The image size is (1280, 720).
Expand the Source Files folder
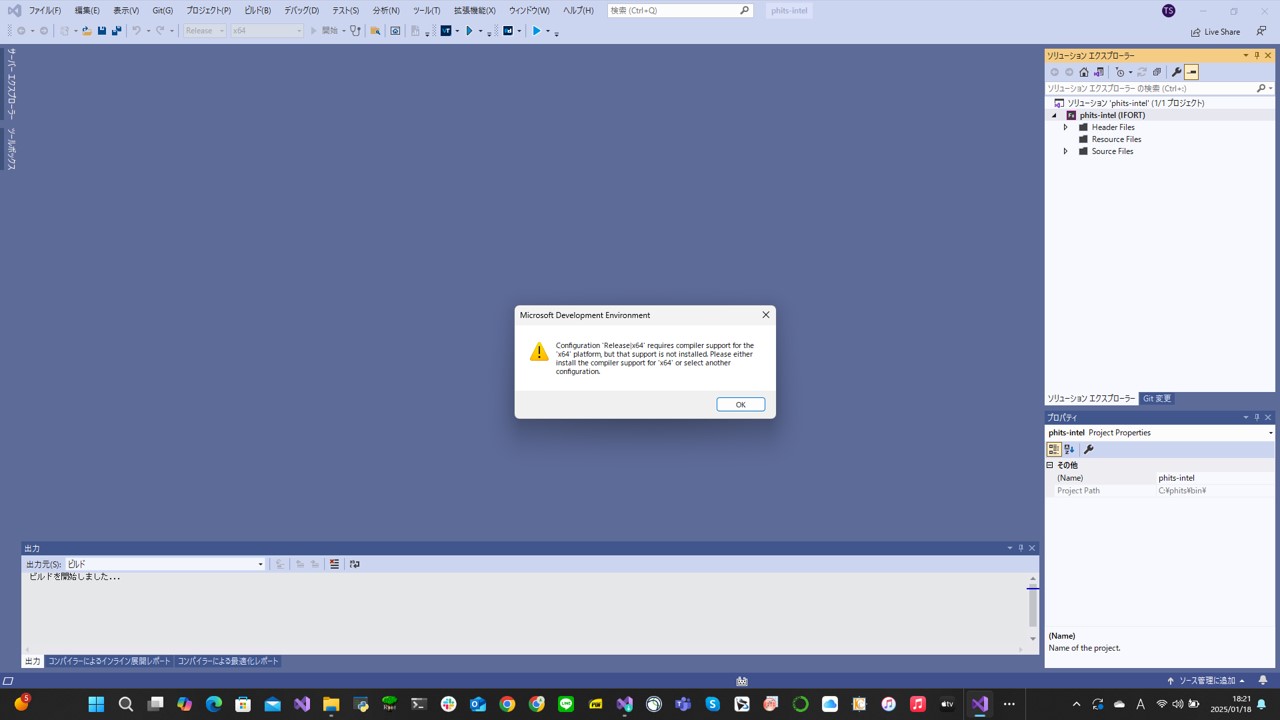pos(1065,151)
